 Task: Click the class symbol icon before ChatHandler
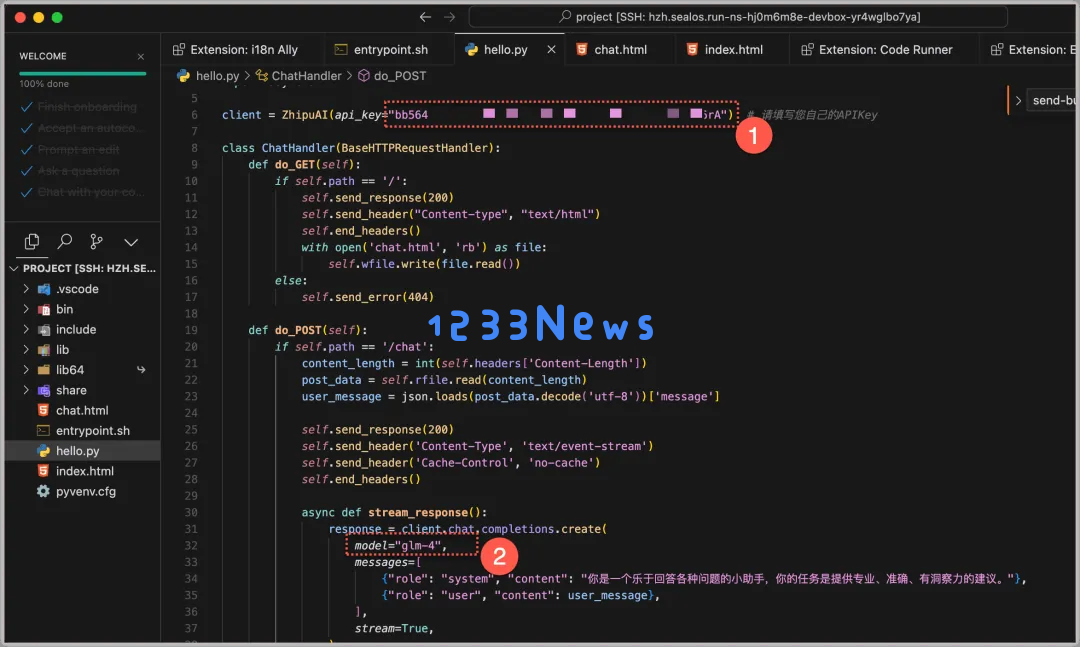click(x=262, y=76)
